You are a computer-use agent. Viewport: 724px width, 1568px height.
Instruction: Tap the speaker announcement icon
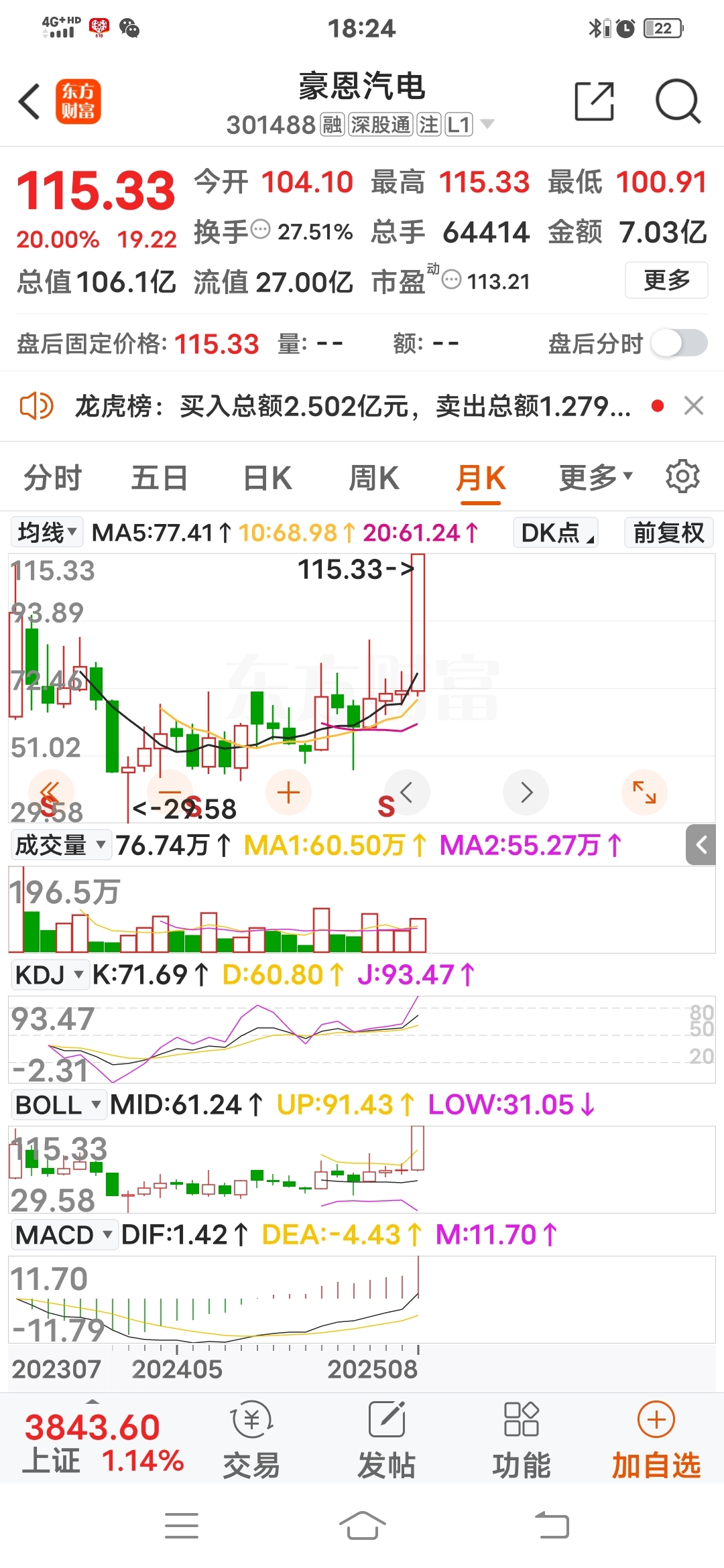coord(36,406)
